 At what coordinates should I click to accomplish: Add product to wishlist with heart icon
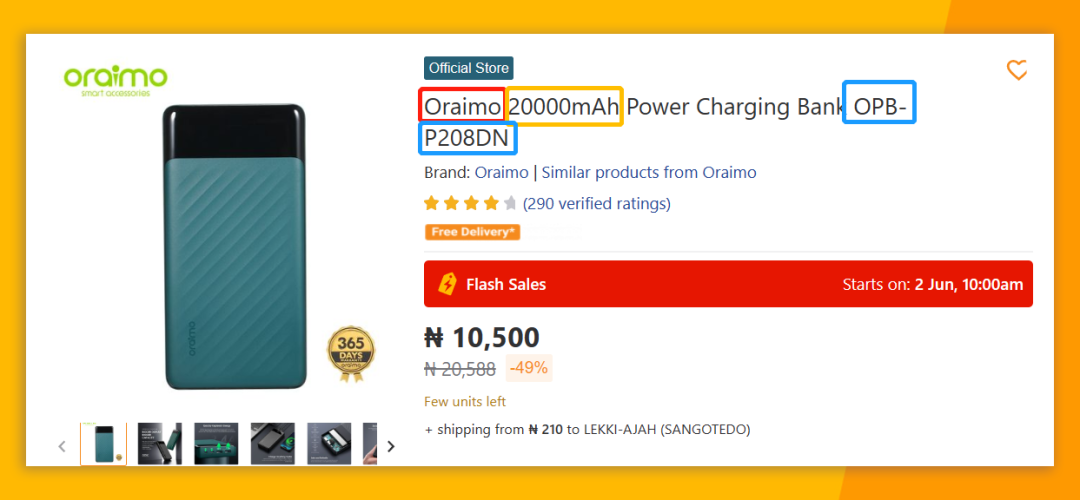(1017, 70)
